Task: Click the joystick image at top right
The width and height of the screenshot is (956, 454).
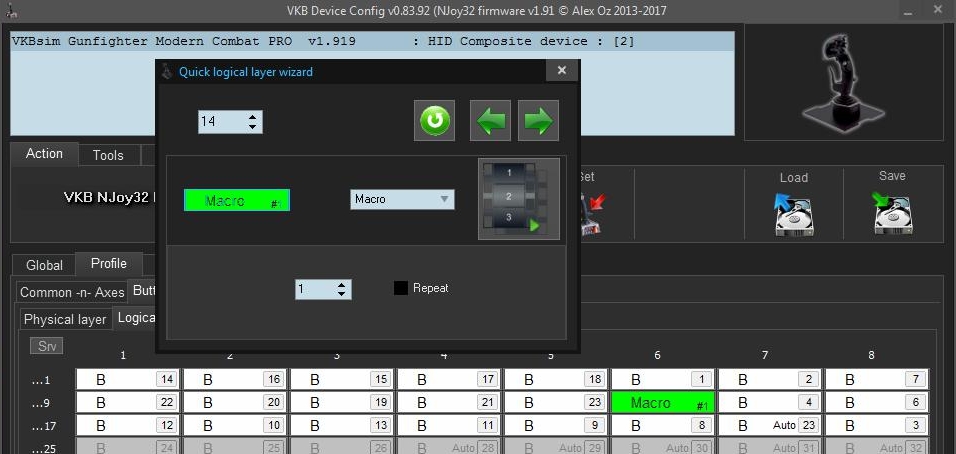Action: 843,81
